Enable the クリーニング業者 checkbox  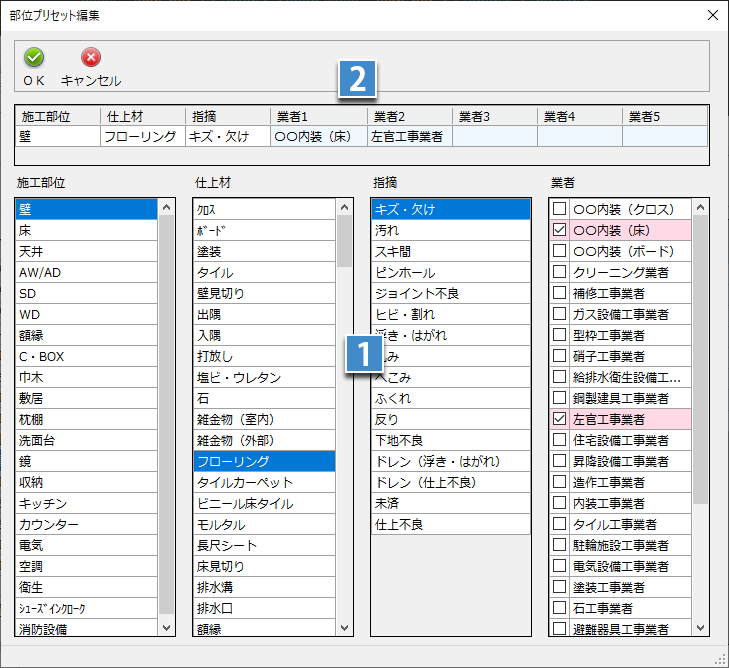(560, 272)
